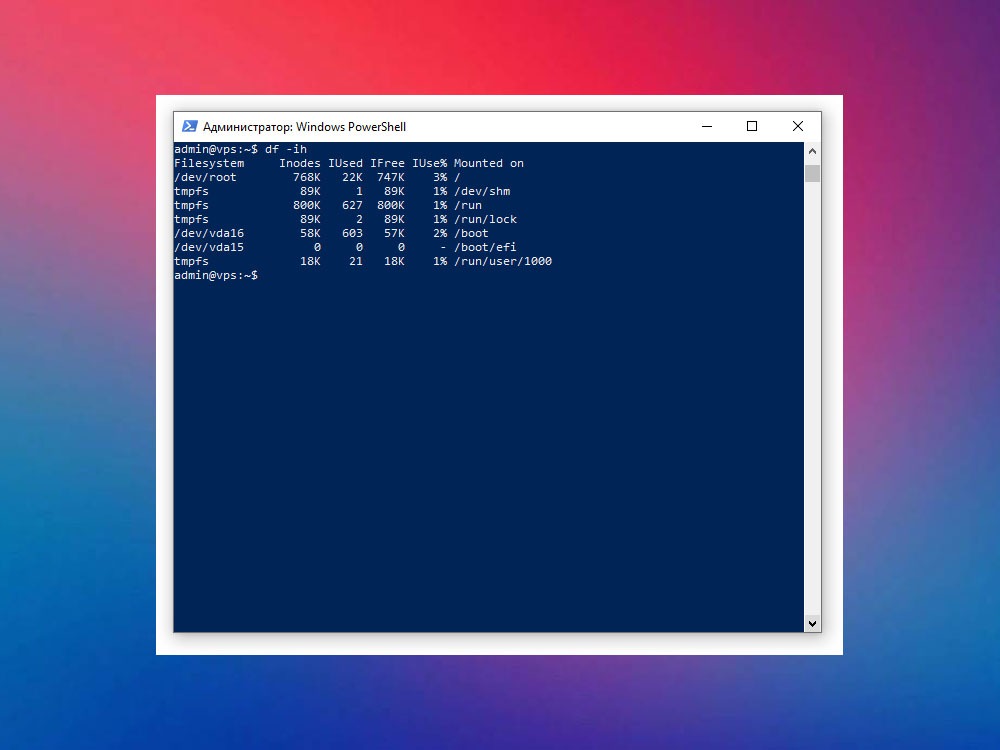Click the '/run/user/1000' mount path
Image resolution: width=1000 pixels, height=750 pixels.
[x=503, y=261]
